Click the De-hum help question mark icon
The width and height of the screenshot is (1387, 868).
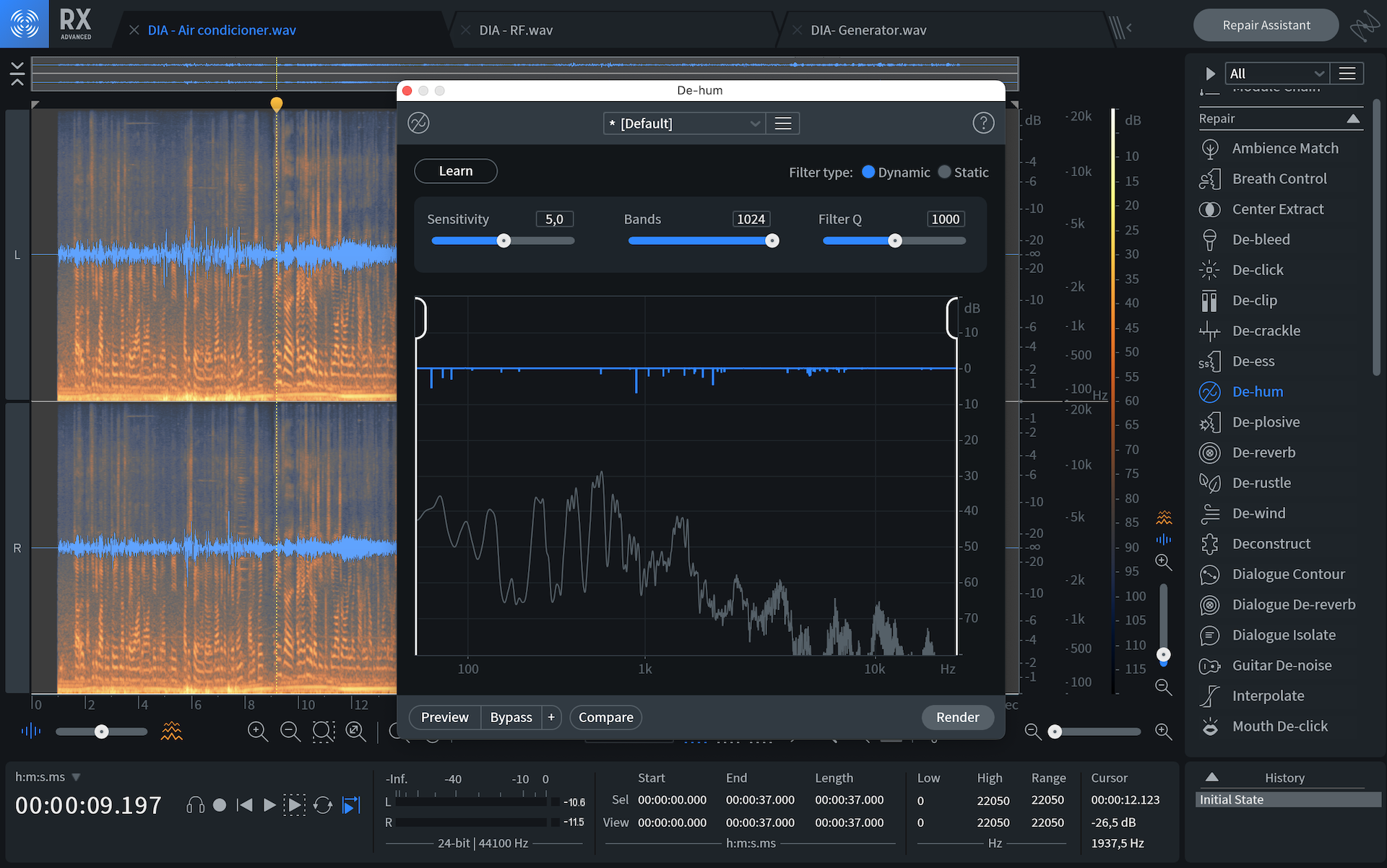click(982, 123)
